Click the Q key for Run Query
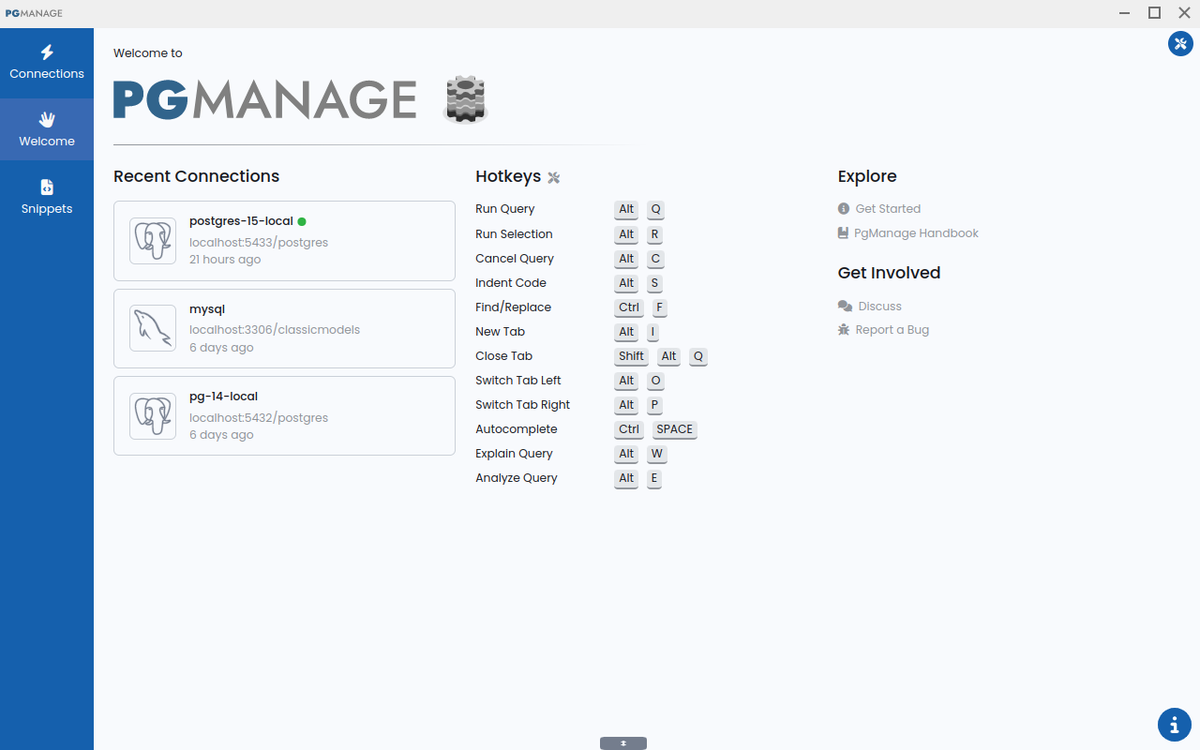 coord(655,210)
